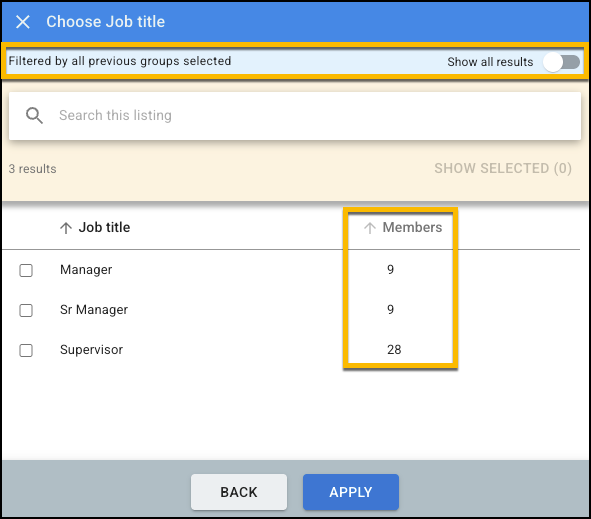This screenshot has height=519, width=591.
Task: Click the Job title column header
Action: click(x=104, y=227)
